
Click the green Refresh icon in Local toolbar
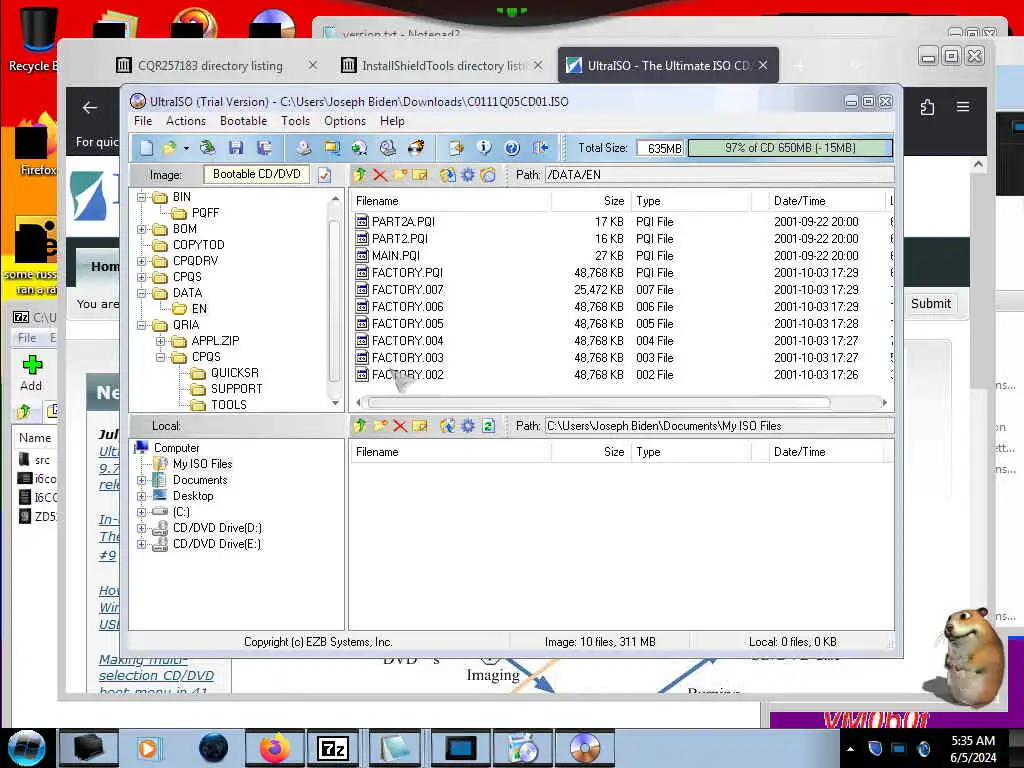coord(488,426)
